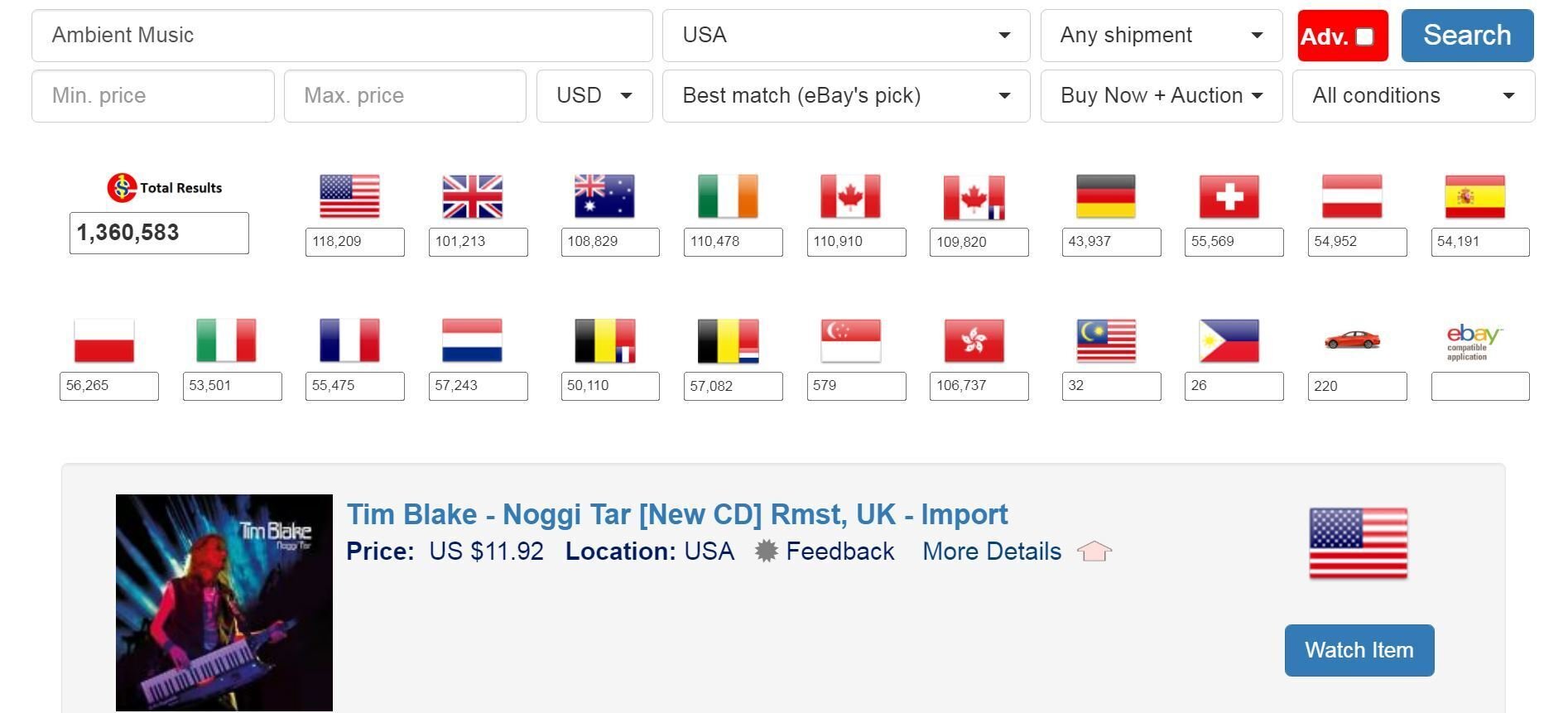Toggle the Adv. advanced search checkbox
The width and height of the screenshot is (1568, 713).
click(x=1364, y=36)
